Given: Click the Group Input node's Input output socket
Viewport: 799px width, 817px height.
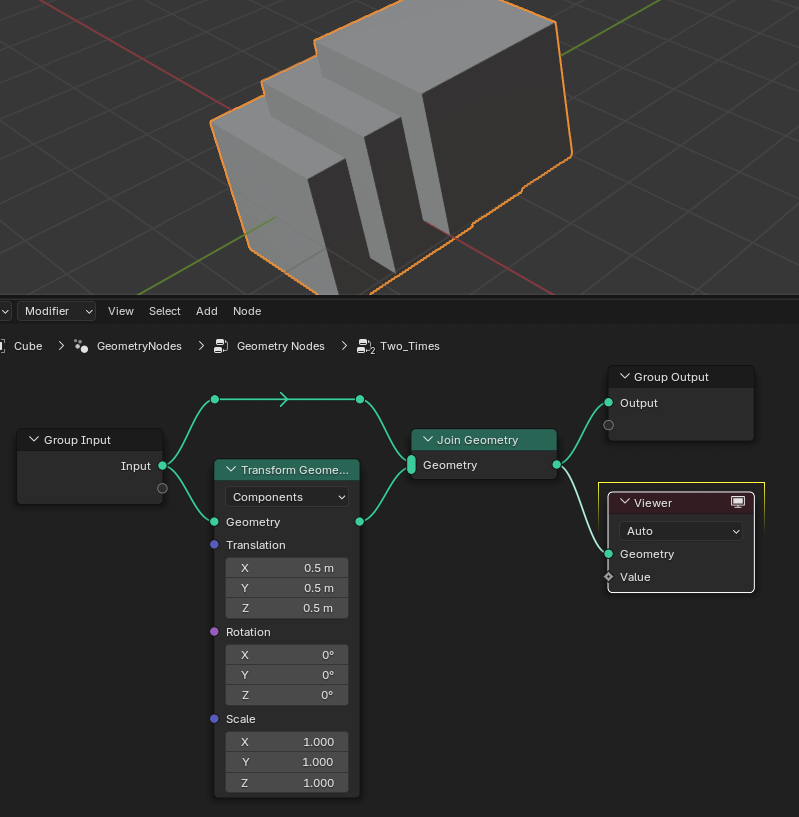Looking at the screenshot, I should coord(163,465).
